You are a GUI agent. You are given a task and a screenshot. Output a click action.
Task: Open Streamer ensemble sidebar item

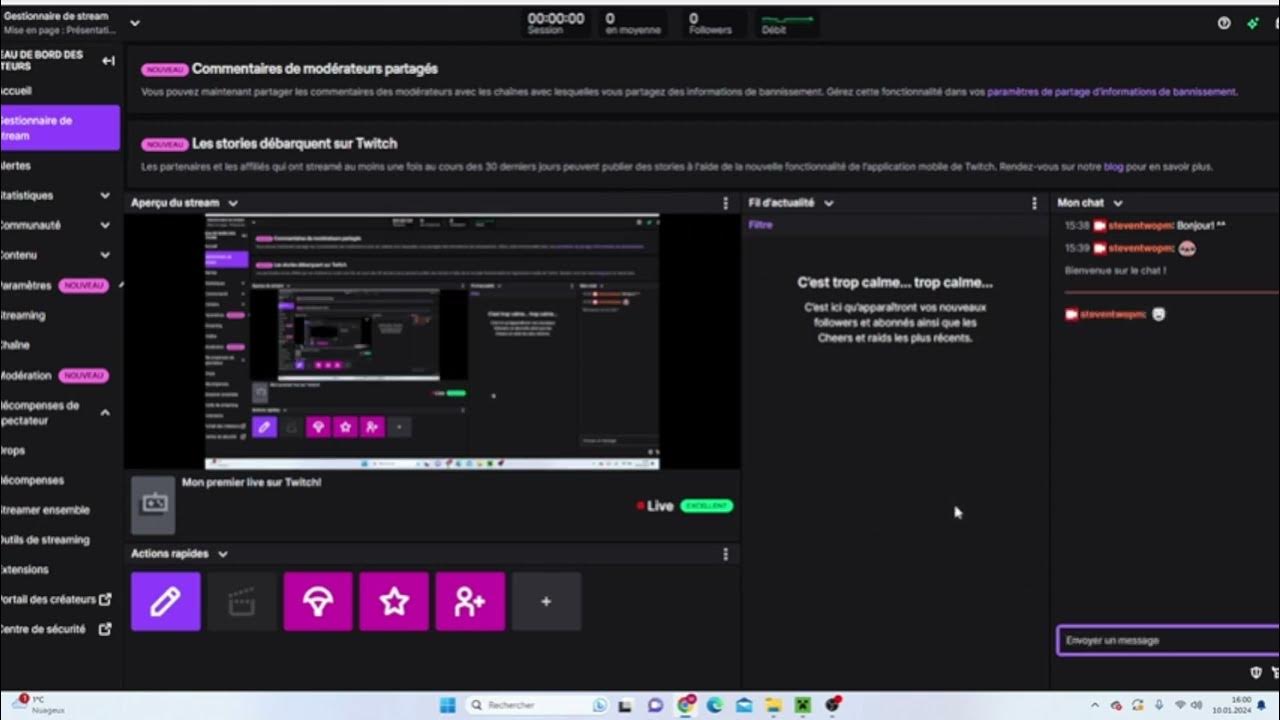click(x=45, y=510)
